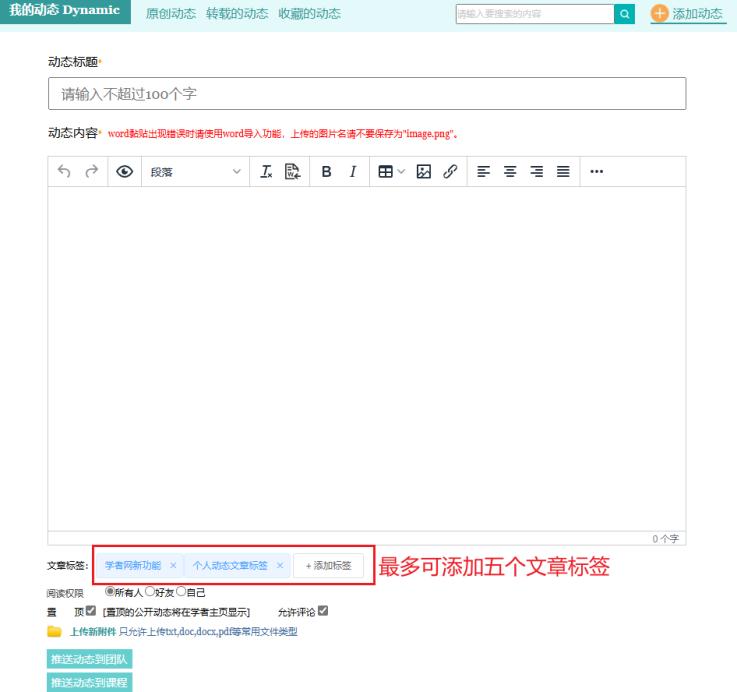The height and width of the screenshot is (692, 737).
Task: Click the undo arrow in editor toolbar
Action: 65,172
